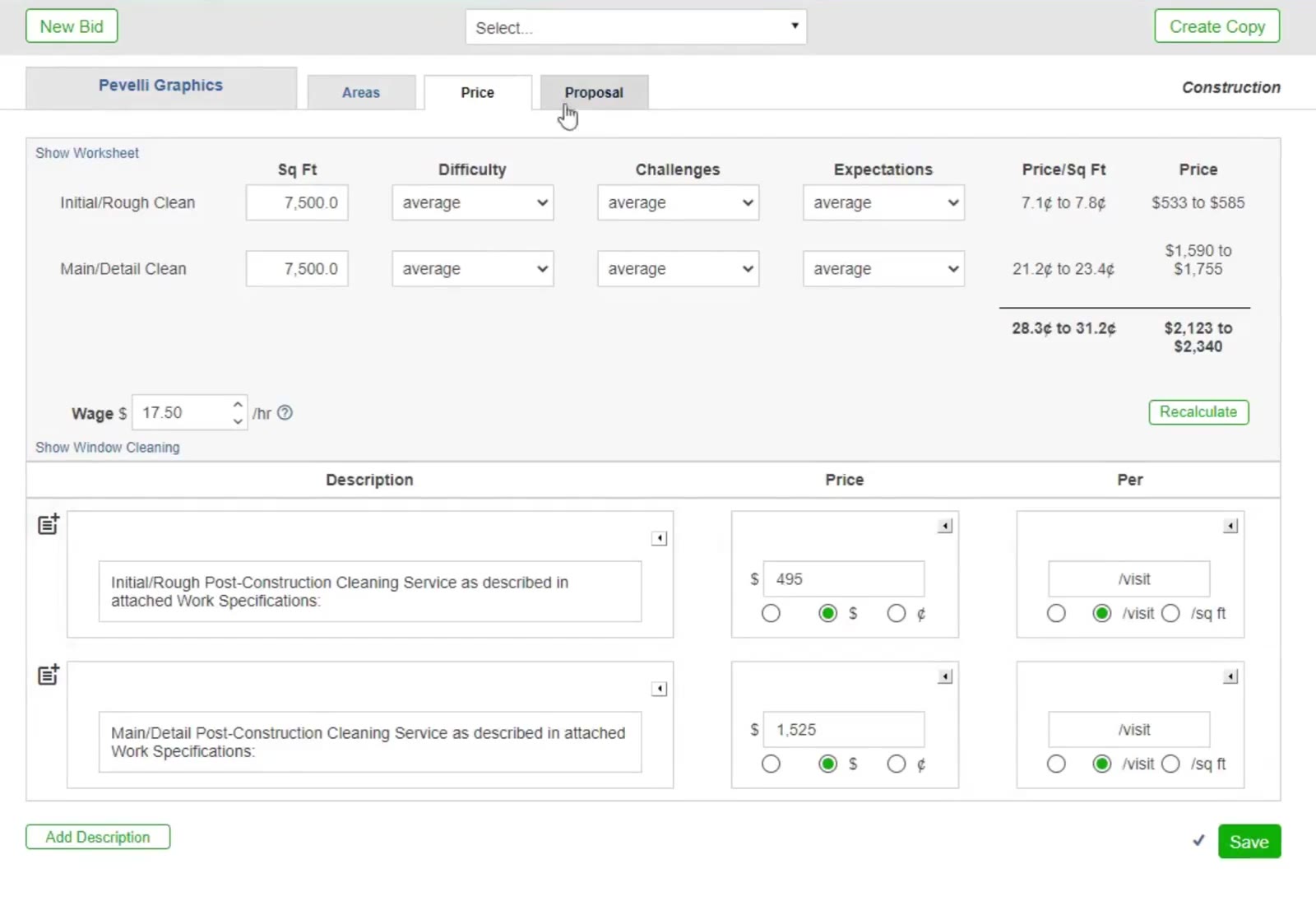Click the collapse arrow on Main/Detail description box
The width and height of the screenshot is (1316, 915).
pos(659,689)
